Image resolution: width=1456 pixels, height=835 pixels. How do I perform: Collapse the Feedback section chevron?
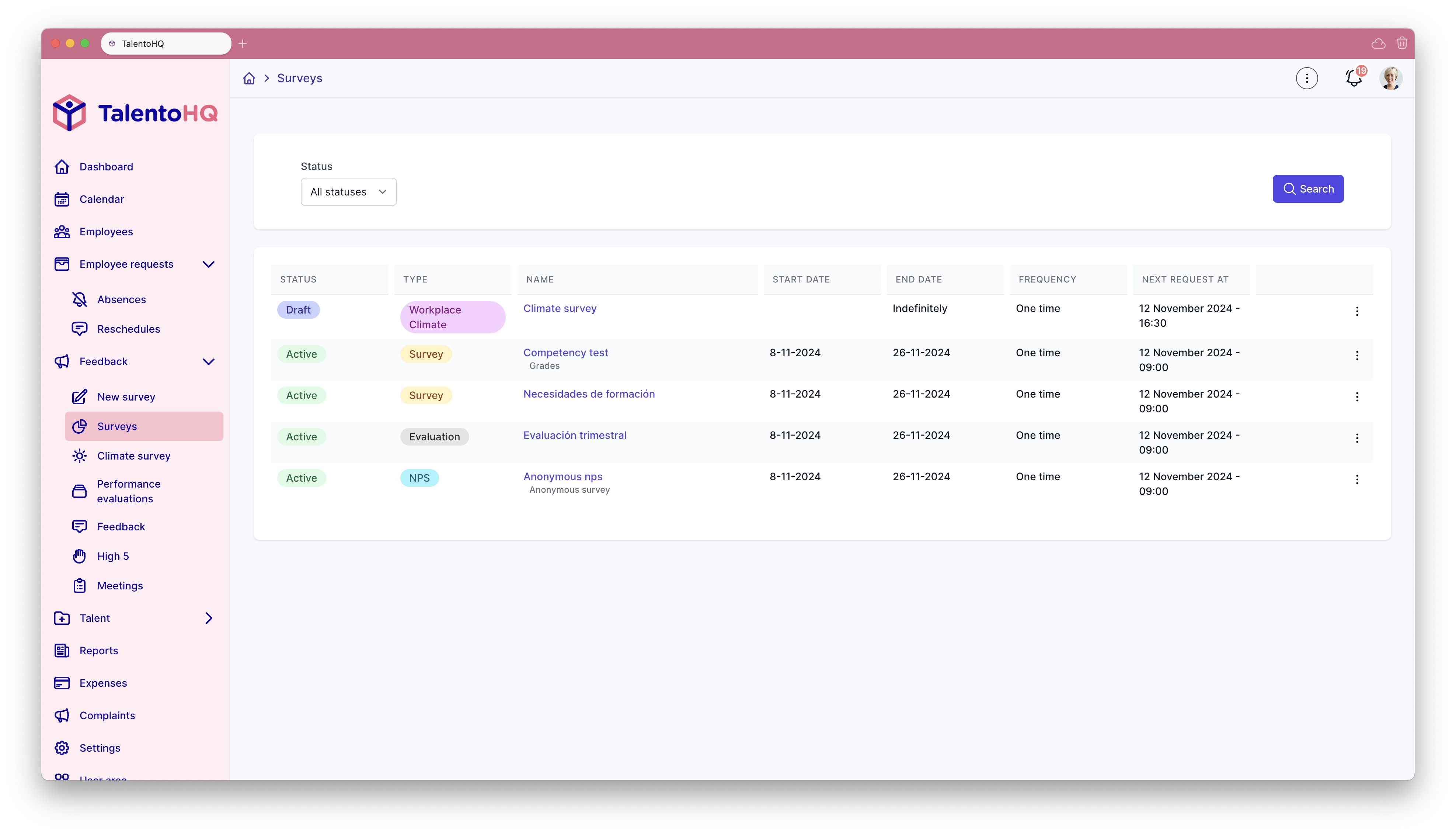(209, 362)
